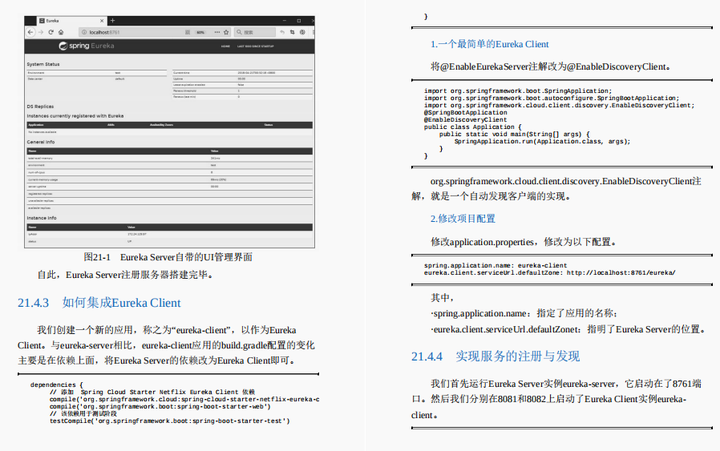Click the @EnableDiscoveryClient annotation code line
Viewport: 720px width, 451px height.
(x=465, y=120)
